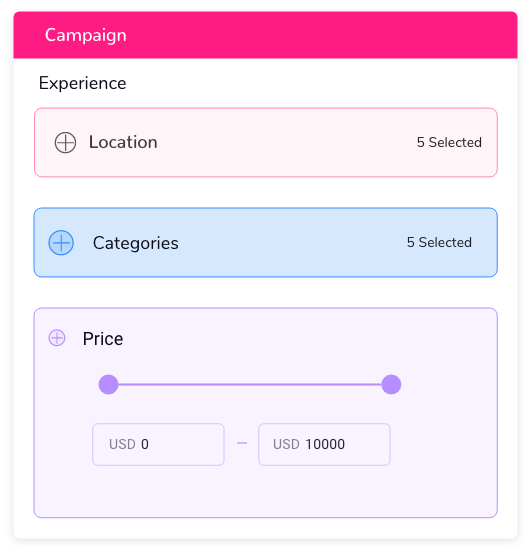Click the Campaign header bar
This screenshot has width=531, height=554.
click(266, 35)
